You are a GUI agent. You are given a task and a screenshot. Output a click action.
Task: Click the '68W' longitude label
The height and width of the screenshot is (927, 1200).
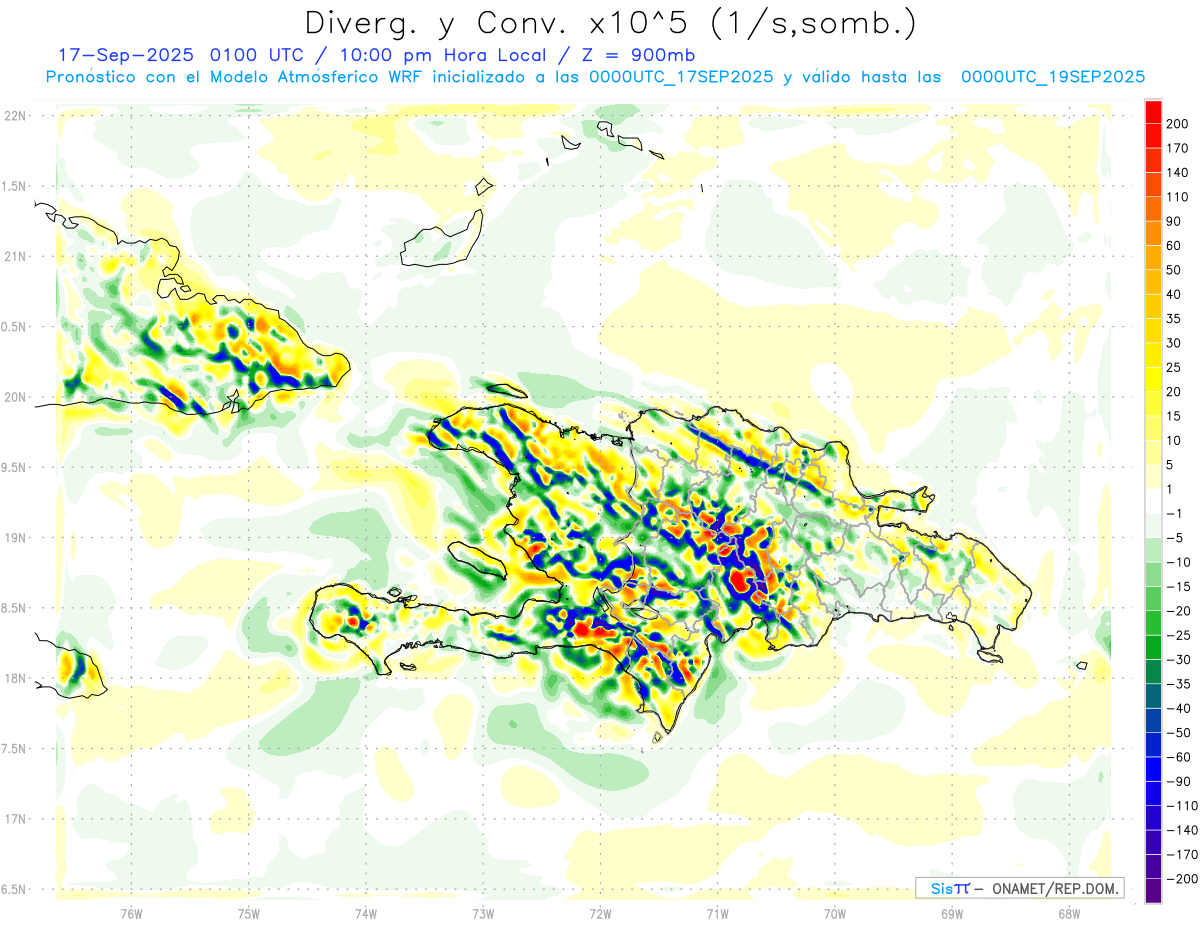(1069, 914)
